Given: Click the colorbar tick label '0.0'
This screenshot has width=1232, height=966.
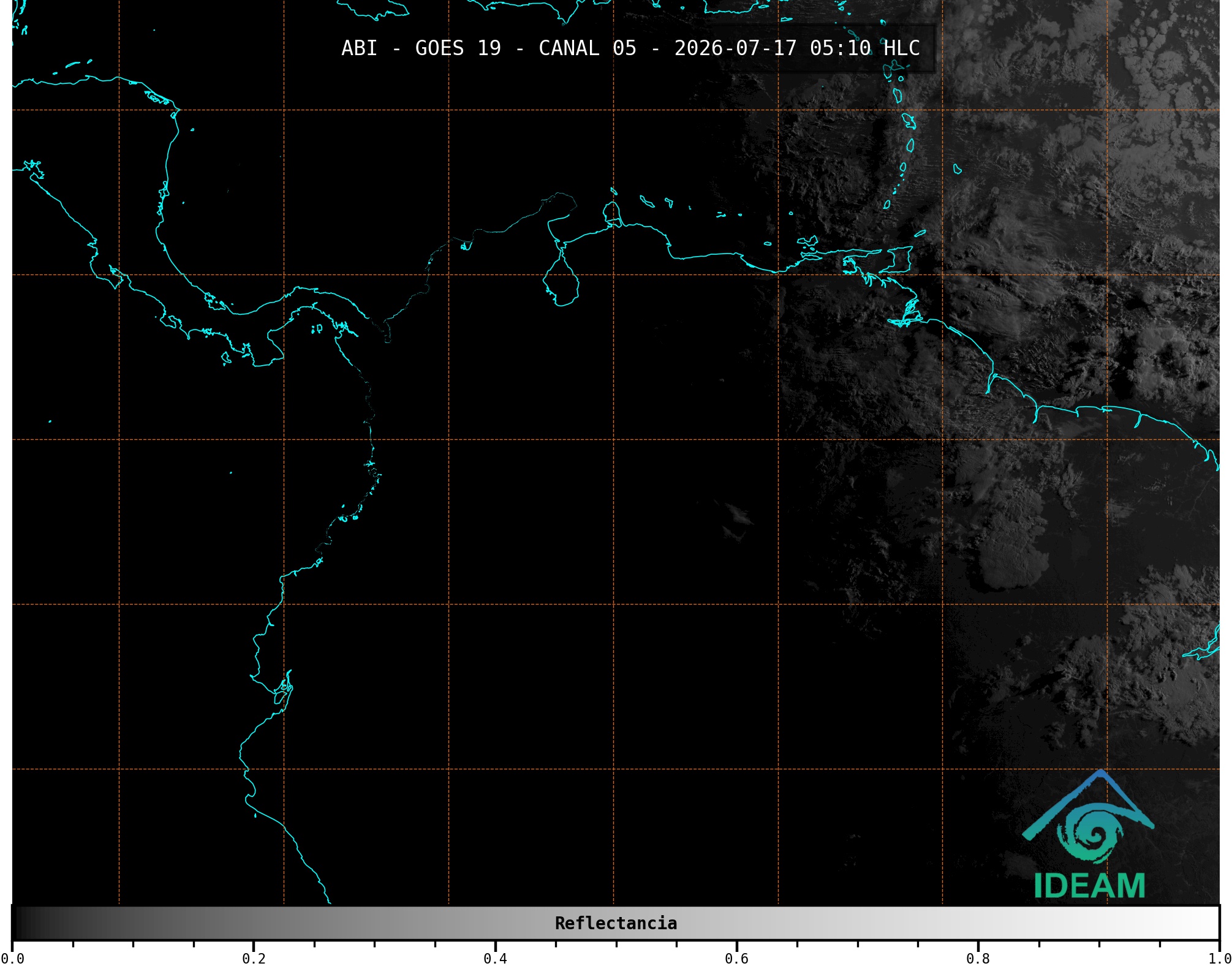Looking at the screenshot, I should (x=13, y=959).
